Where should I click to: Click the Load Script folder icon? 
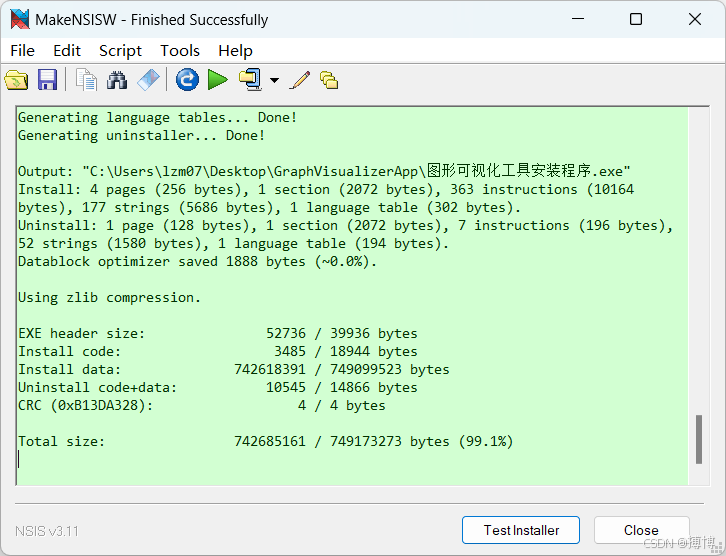(x=16, y=80)
